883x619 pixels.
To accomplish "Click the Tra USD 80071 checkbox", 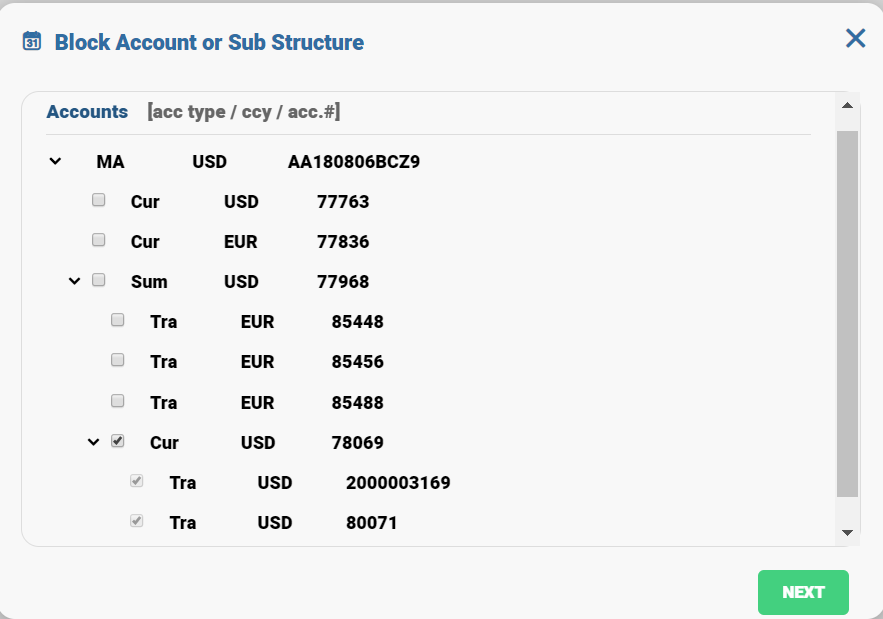I will coord(137,521).
